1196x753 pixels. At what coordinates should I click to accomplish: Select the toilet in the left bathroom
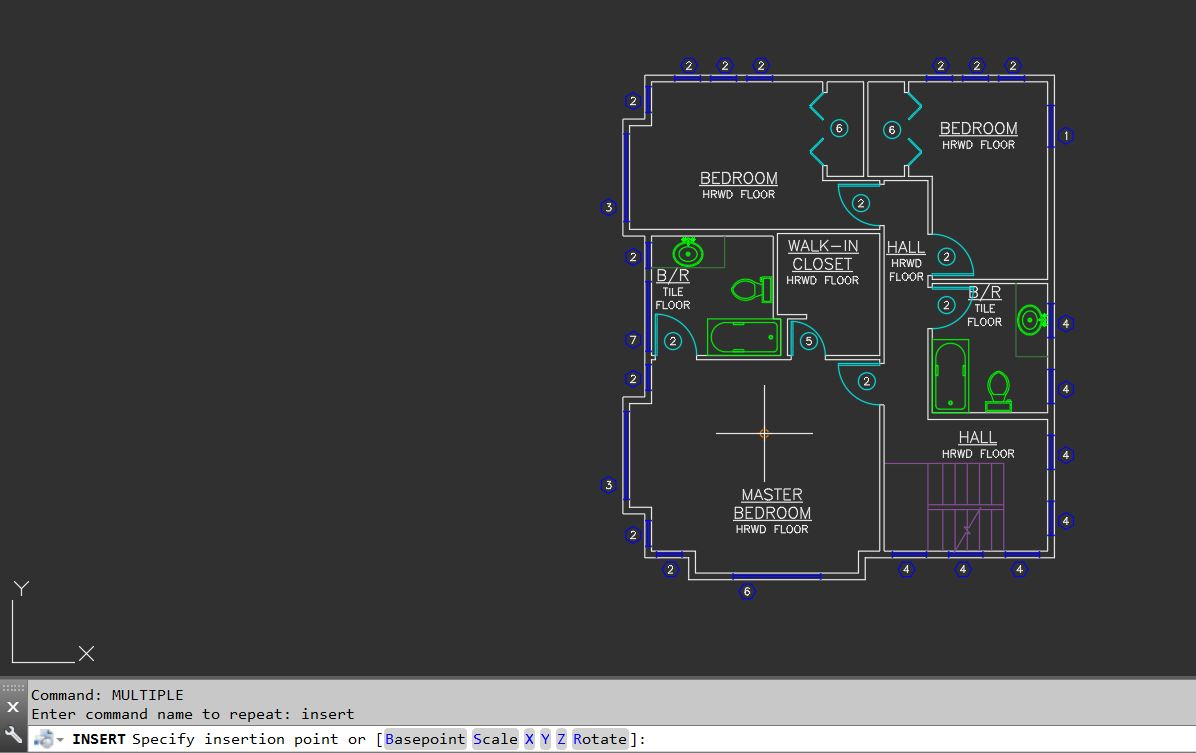[x=751, y=290]
